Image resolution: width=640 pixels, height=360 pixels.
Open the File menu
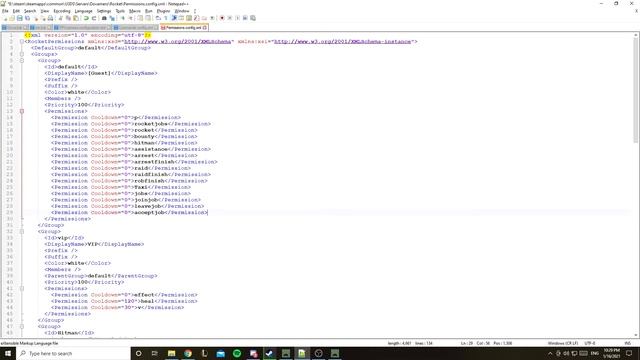click(x=5, y=11)
